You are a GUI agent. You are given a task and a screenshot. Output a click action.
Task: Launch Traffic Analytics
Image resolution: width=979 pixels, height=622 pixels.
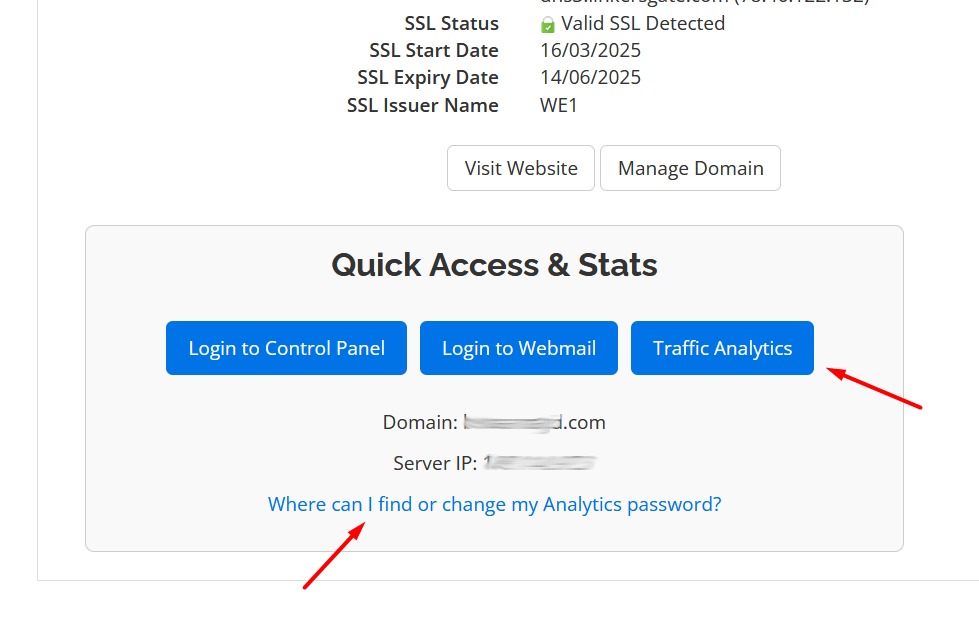[722, 348]
